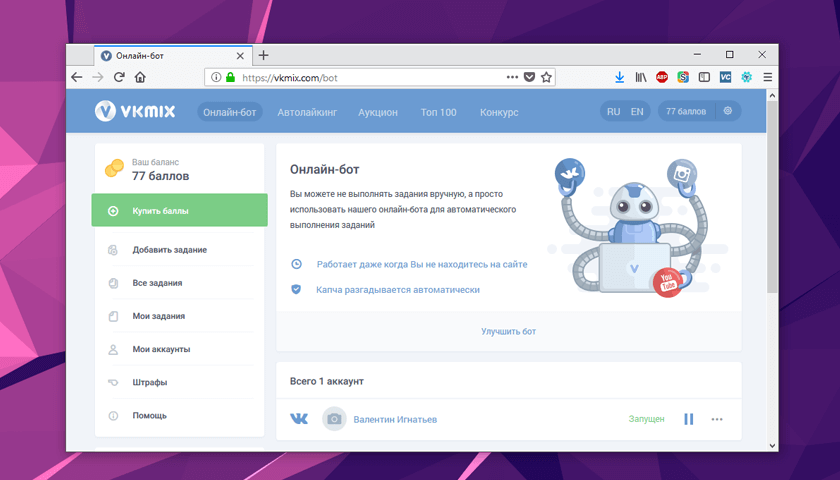The image size is (840, 480).
Task: Go to Автолайкинг tab
Action: coord(307,112)
